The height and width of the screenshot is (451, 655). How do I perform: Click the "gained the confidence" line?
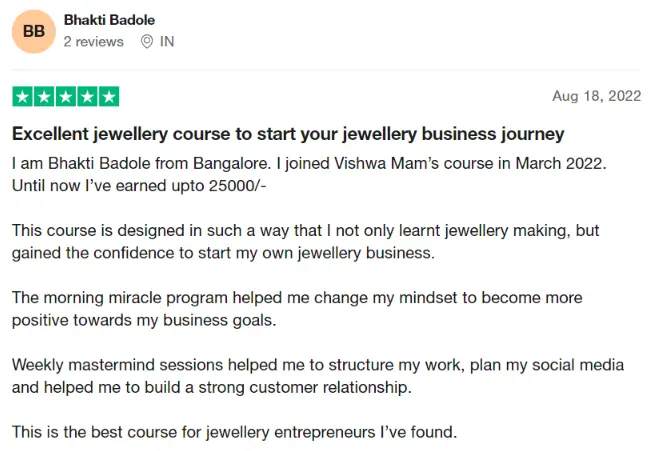(x=223, y=253)
